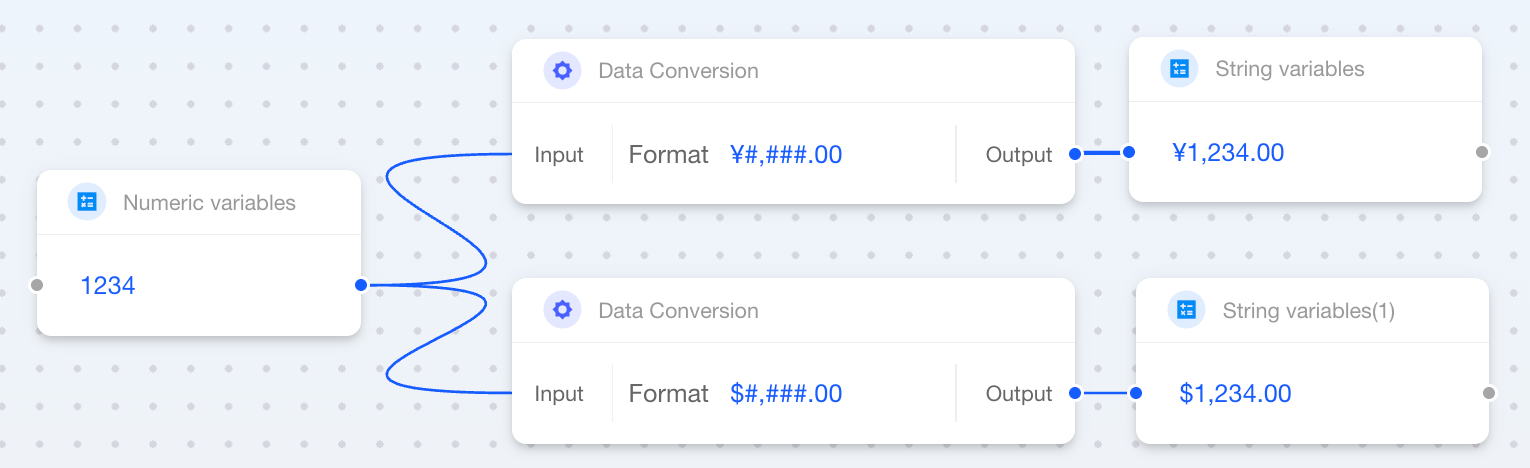
Task: Edit the 1234 numeric value field
Action: 108,286
